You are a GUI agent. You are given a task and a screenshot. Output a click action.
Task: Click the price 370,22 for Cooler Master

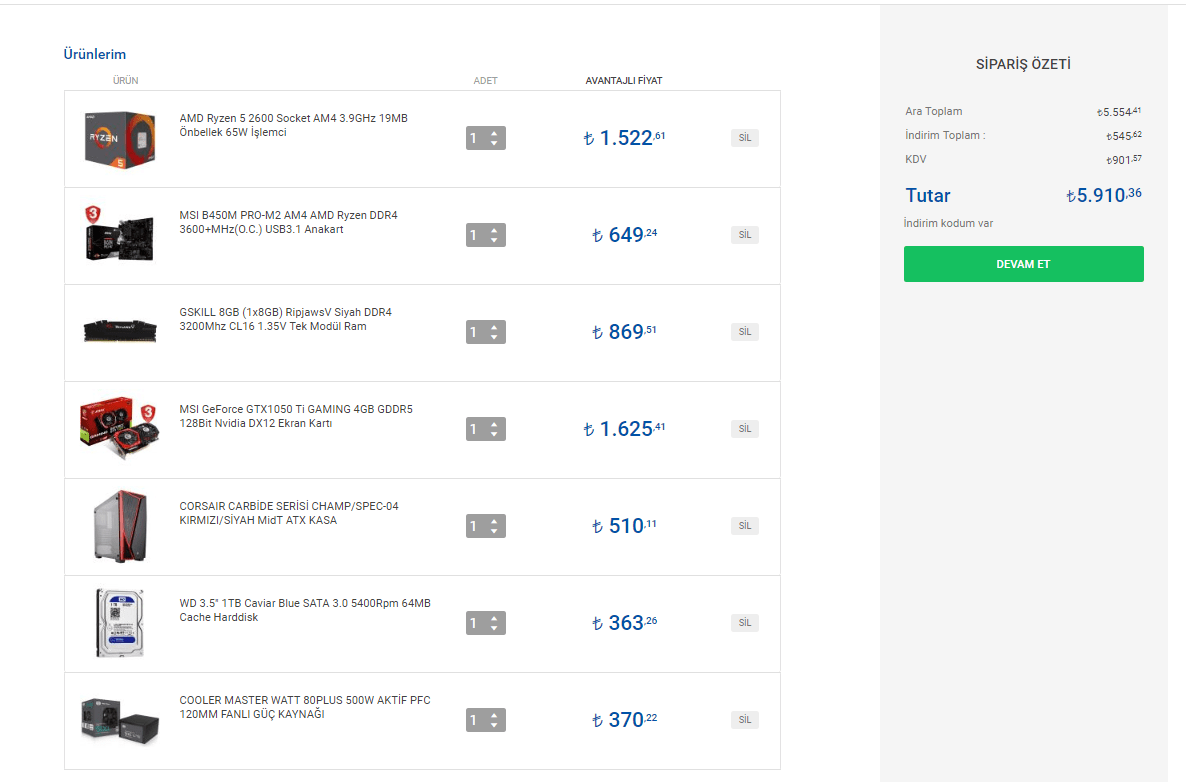pyautogui.click(x=624, y=719)
